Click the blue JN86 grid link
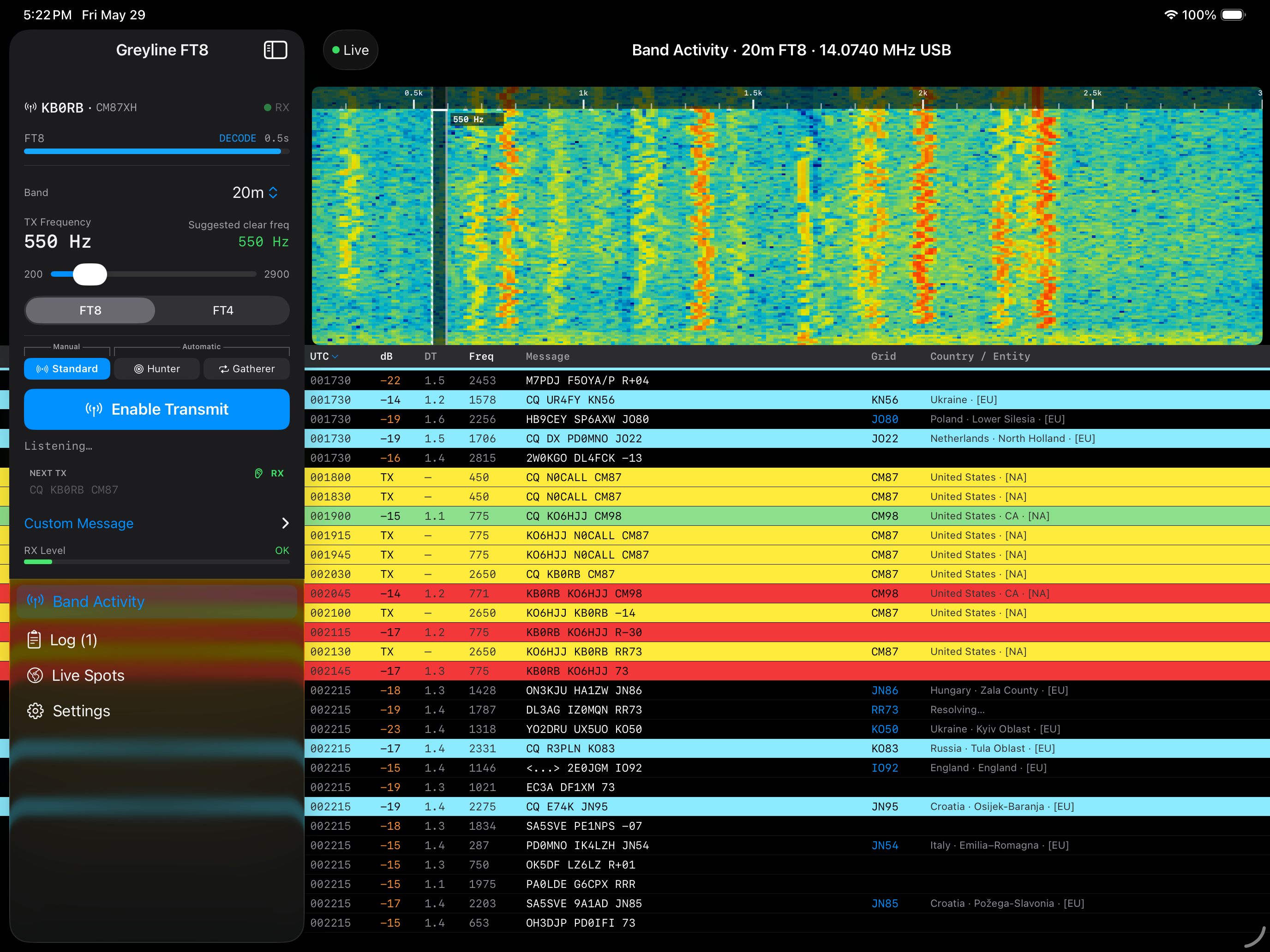The height and width of the screenshot is (952, 1270). click(x=885, y=690)
